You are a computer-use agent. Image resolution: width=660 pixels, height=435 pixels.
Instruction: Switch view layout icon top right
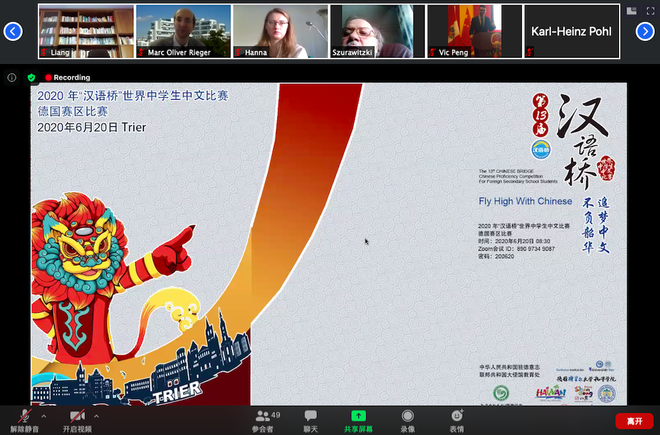[631, 11]
